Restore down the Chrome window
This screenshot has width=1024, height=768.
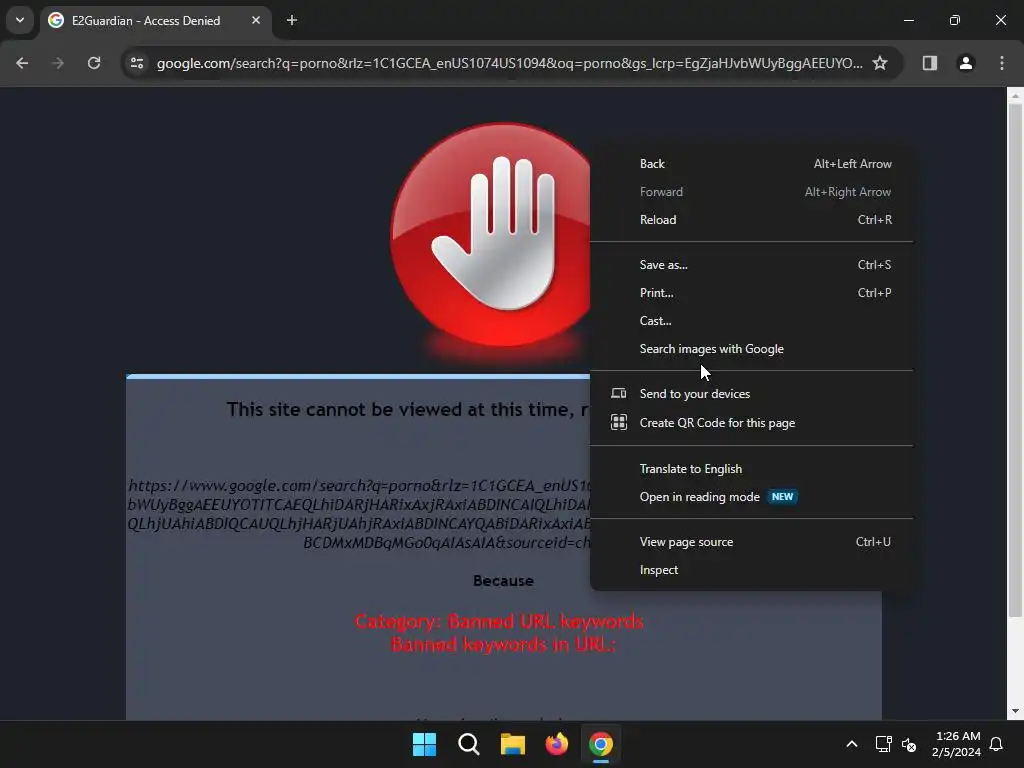click(955, 20)
